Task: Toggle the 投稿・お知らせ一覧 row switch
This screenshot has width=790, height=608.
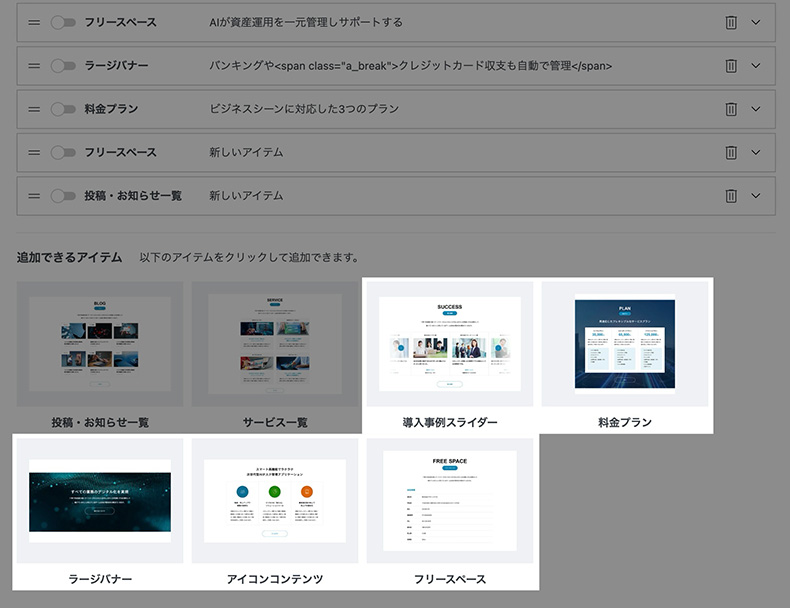Action: 63,196
